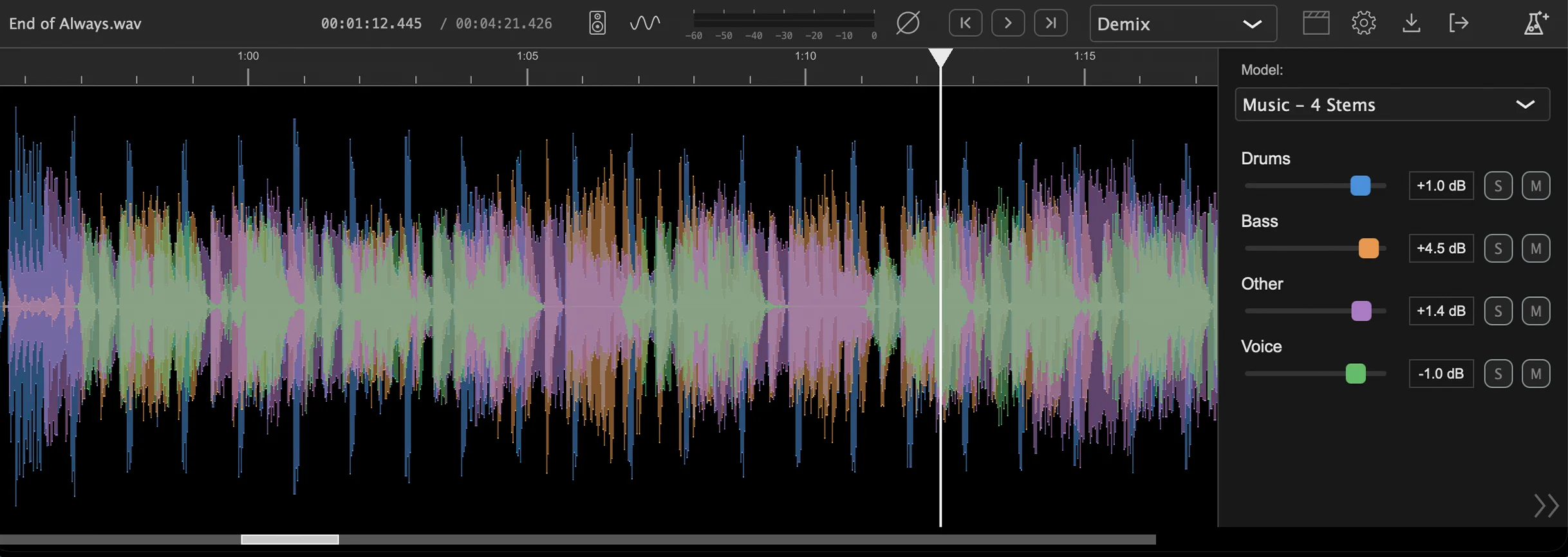The width and height of the screenshot is (1568, 557).
Task: Expand the Music – 4 Stems model dropdown
Action: pyautogui.click(x=1392, y=104)
